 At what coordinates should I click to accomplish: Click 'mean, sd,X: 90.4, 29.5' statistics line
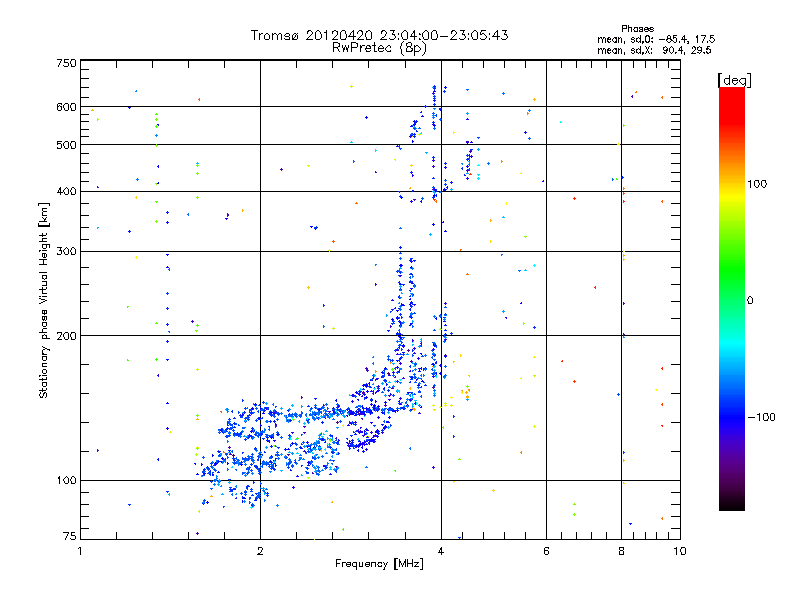[x=655, y=50]
